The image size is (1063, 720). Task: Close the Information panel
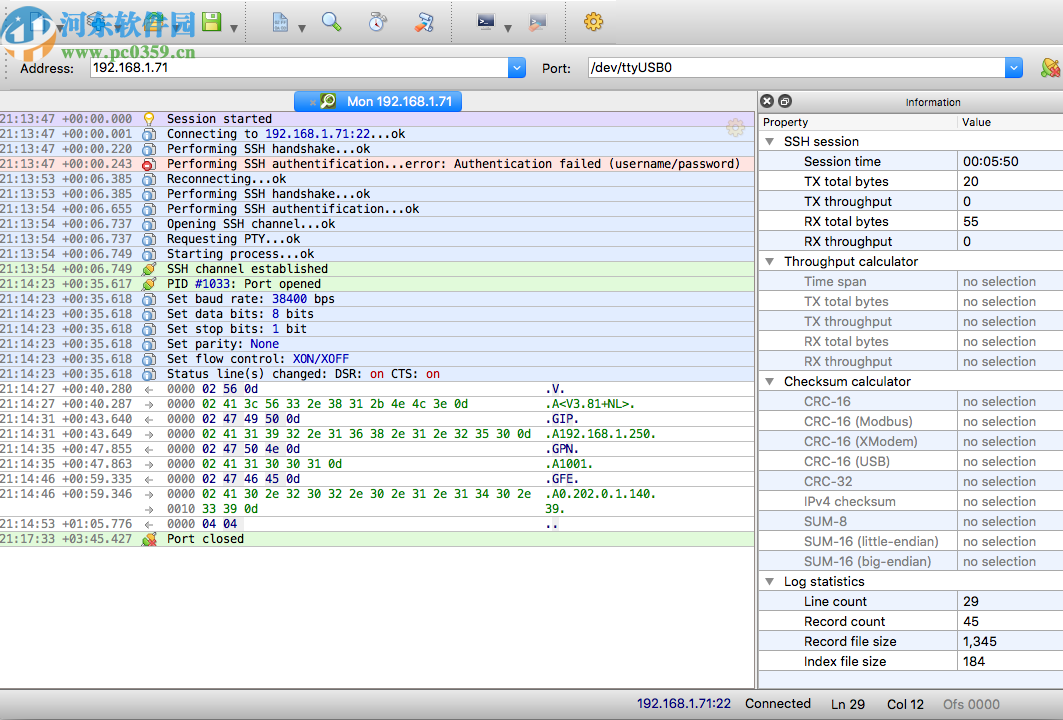point(767,101)
